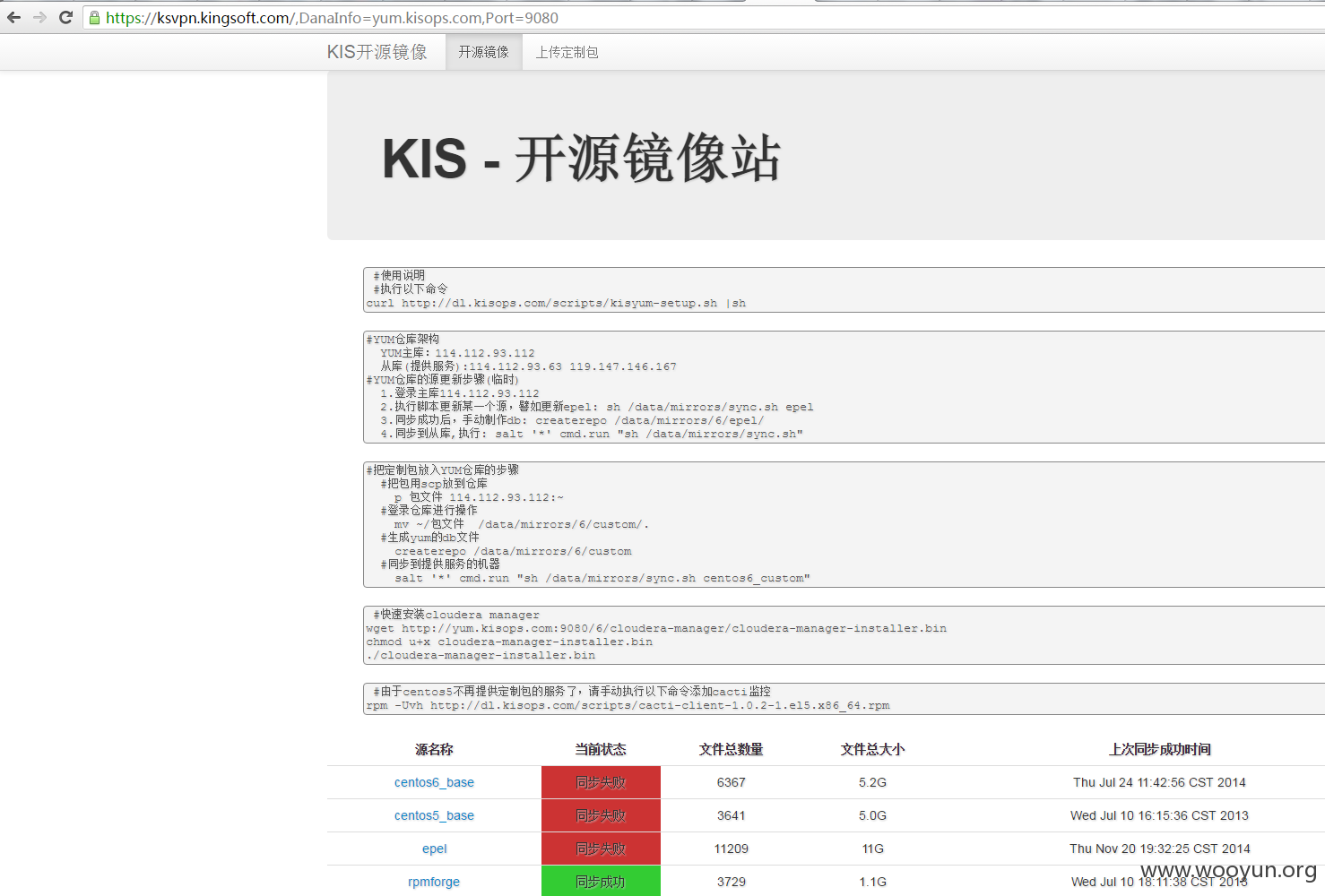The width and height of the screenshot is (1325, 896).
Task: Click size value 11G
Action: (872, 849)
